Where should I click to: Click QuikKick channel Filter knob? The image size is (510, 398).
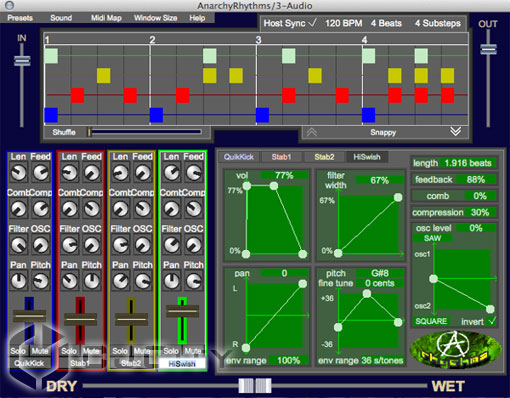pos(18,245)
